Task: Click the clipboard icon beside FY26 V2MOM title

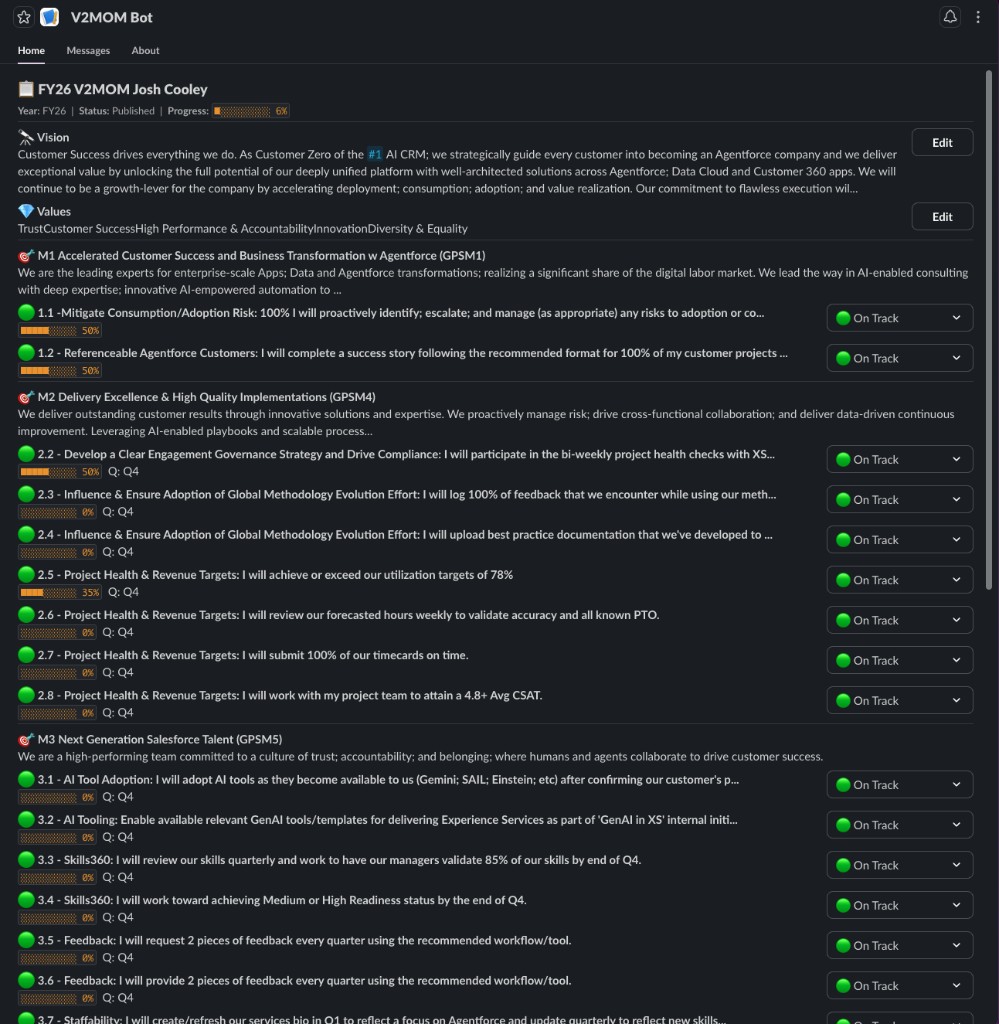Action: pyautogui.click(x=25, y=88)
